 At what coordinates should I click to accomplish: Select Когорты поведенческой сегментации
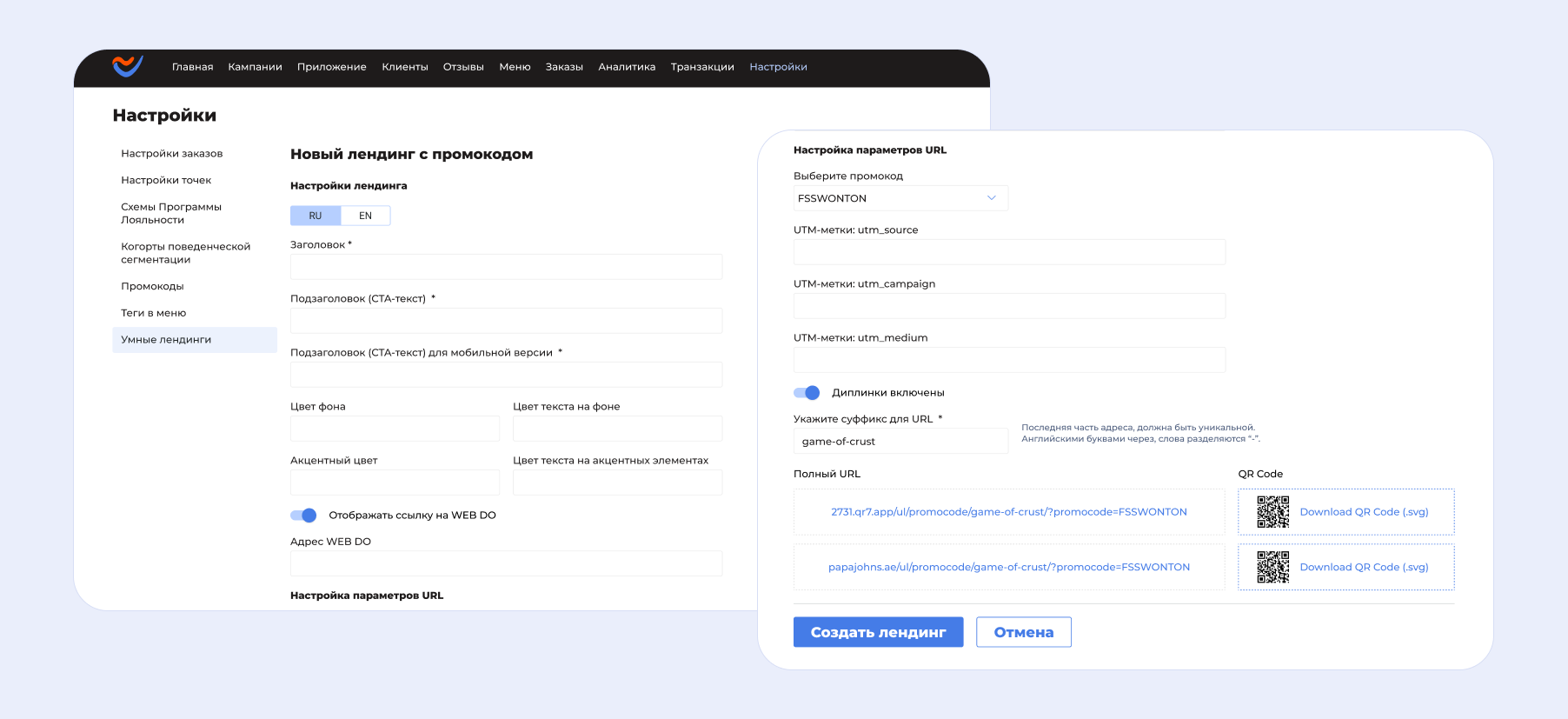[186, 253]
